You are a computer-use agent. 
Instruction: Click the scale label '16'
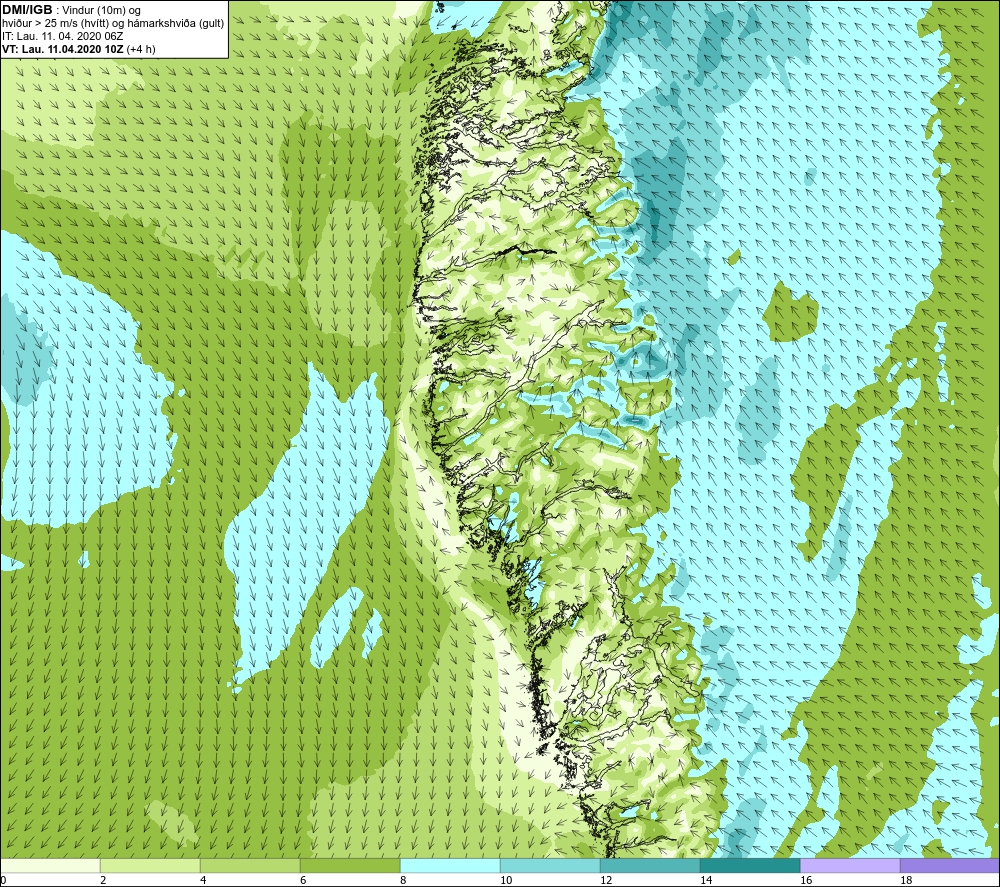806,881
